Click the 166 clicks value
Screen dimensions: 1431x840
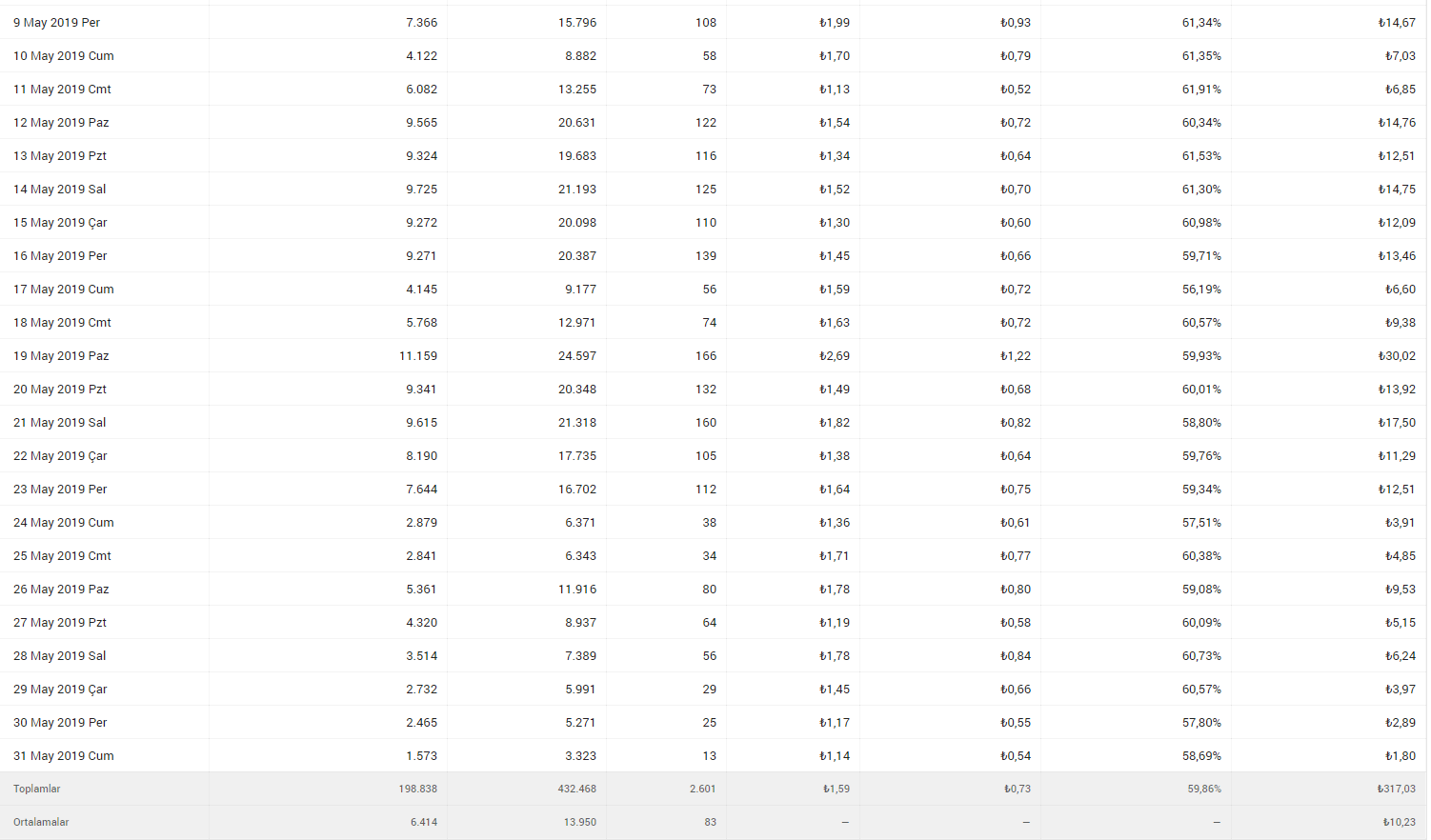pos(706,356)
